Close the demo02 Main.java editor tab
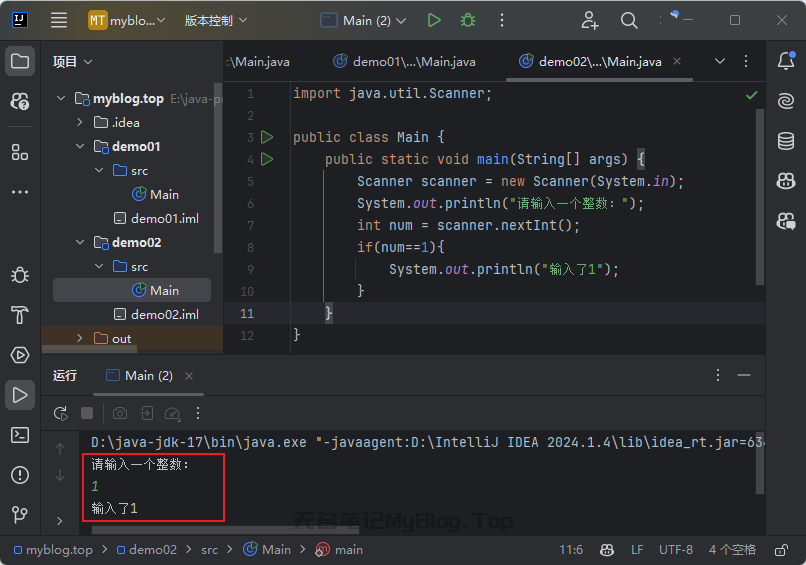This screenshot has height=565, width=806. (x=677, y=61)
